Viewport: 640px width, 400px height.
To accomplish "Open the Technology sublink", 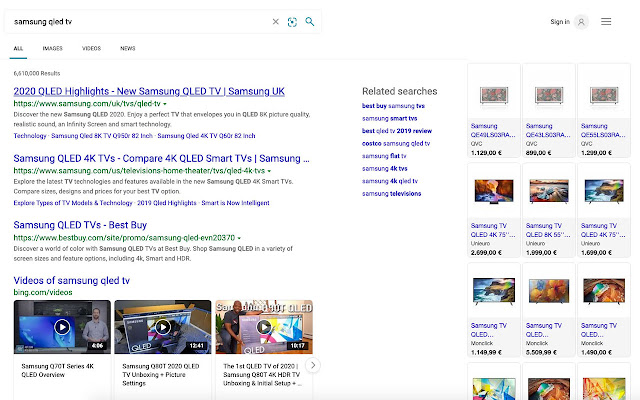I will pyautogui.click(x=30, y=136).
